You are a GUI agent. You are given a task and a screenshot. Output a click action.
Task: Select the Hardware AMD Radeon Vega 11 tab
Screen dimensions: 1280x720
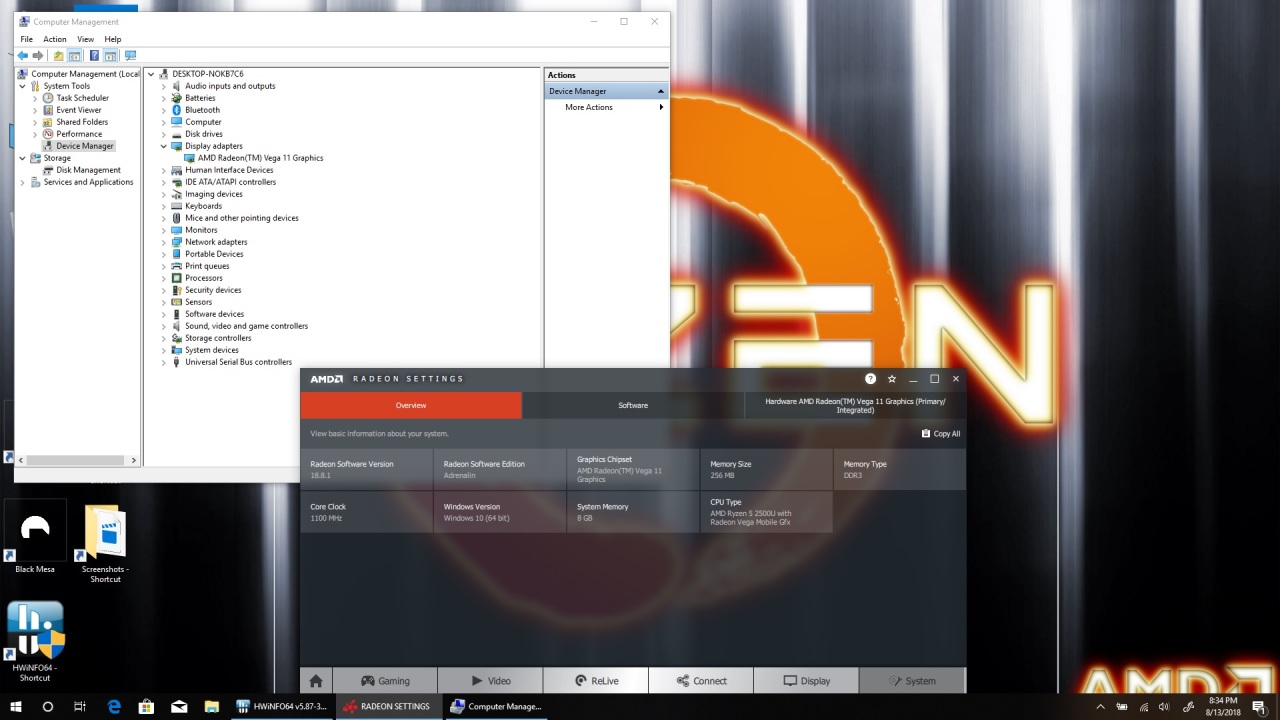coord(855,405)
